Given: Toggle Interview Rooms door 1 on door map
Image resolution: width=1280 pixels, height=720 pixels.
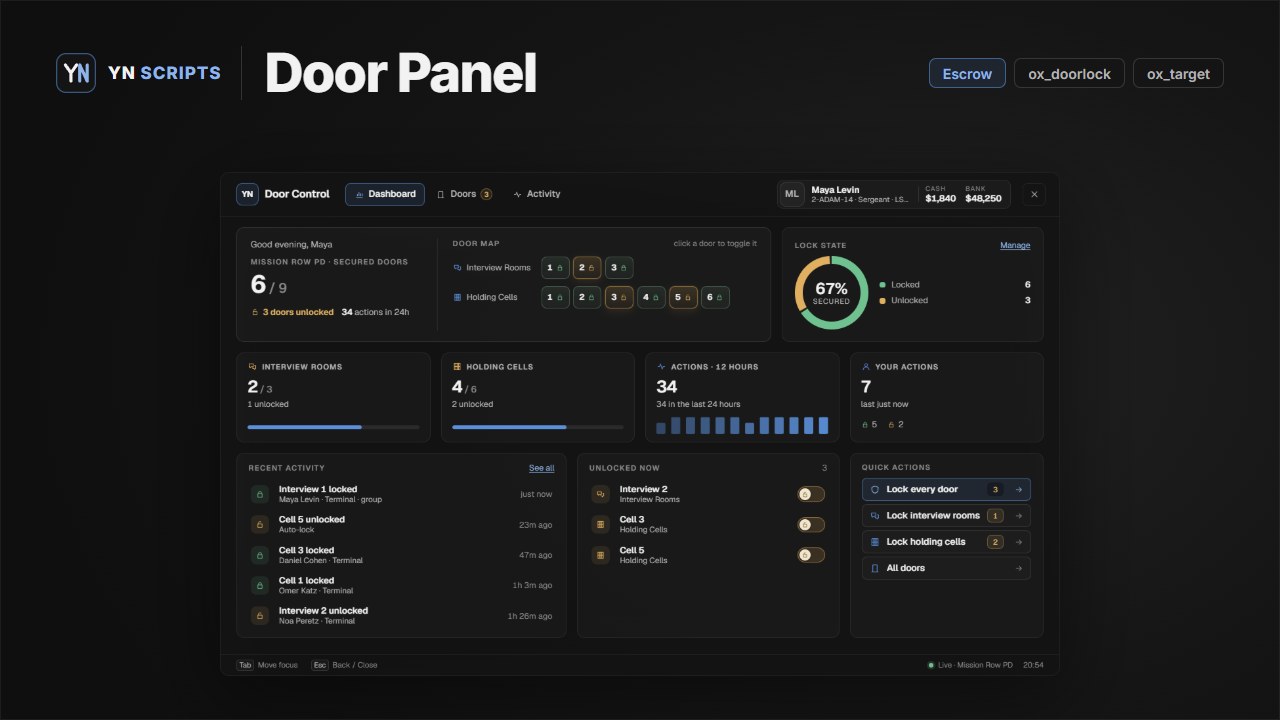Looking at the screenshot, I should (555, 268).
